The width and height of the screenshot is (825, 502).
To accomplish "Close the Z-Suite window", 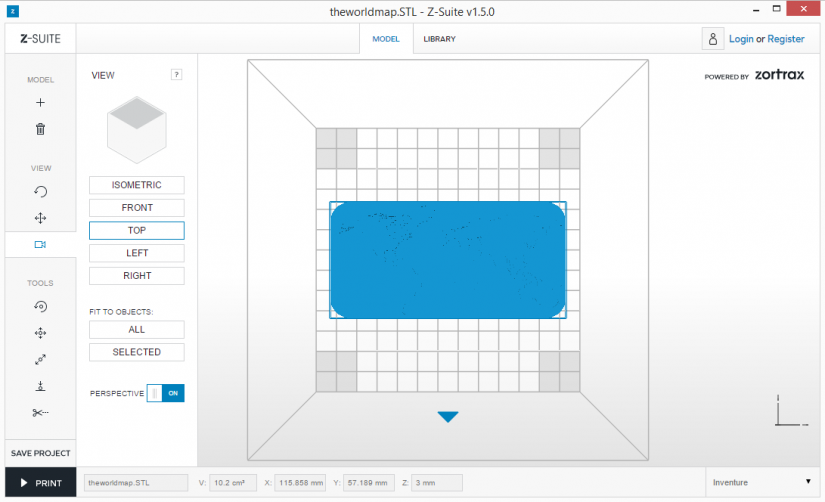I will [x=803, y=8].
